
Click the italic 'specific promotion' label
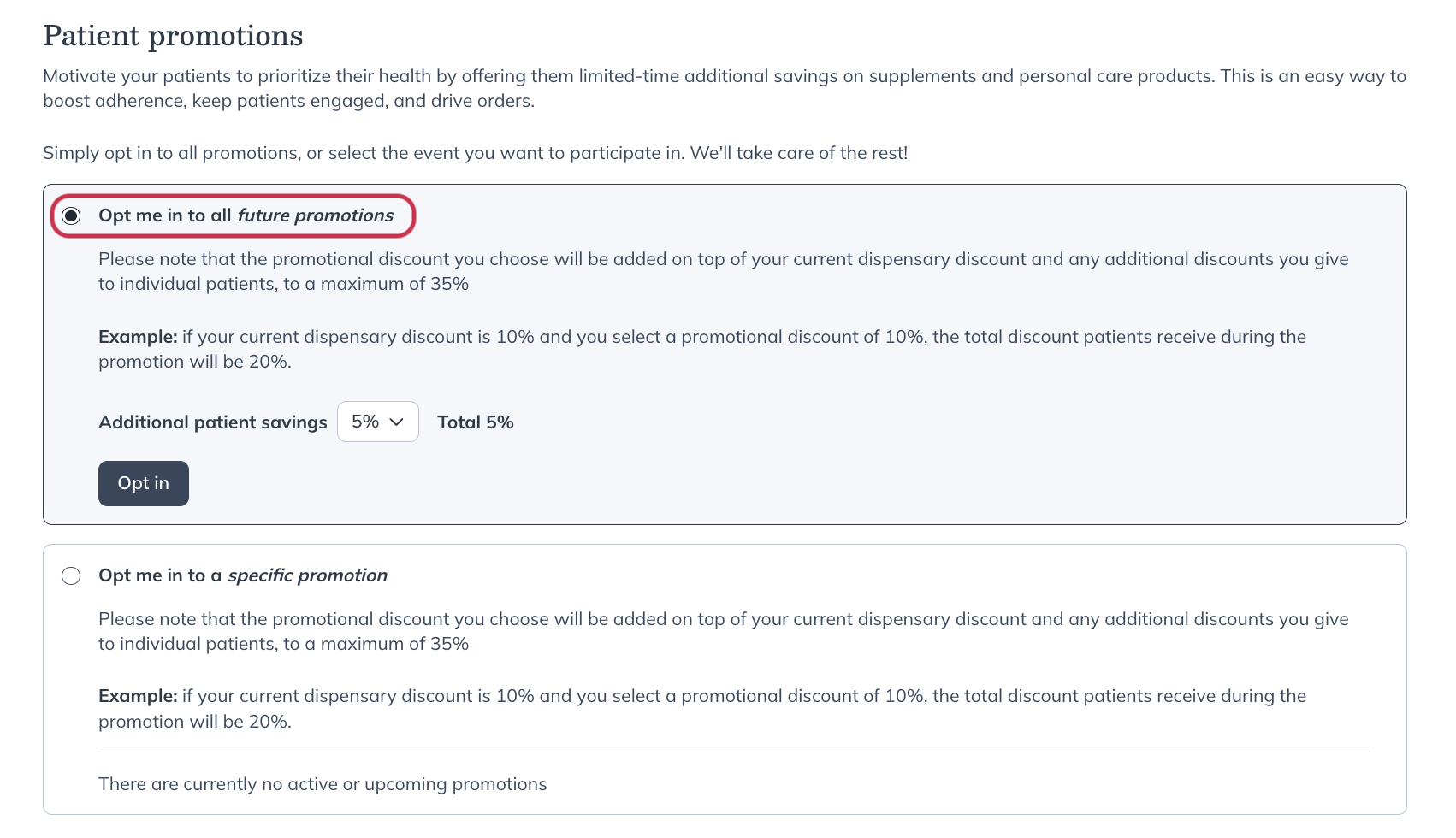(307, 575)
